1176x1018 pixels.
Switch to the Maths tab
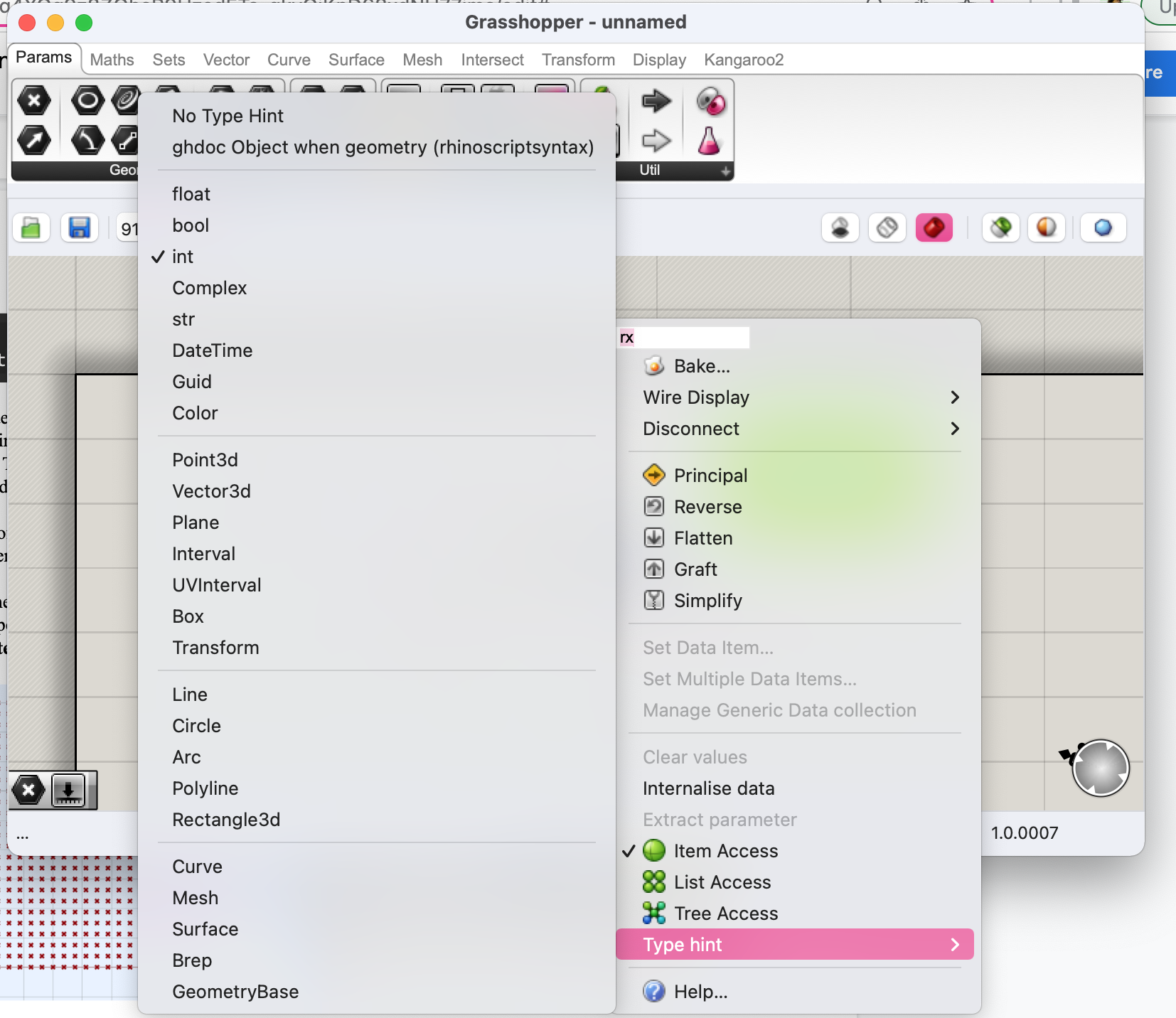coord(112,60)
